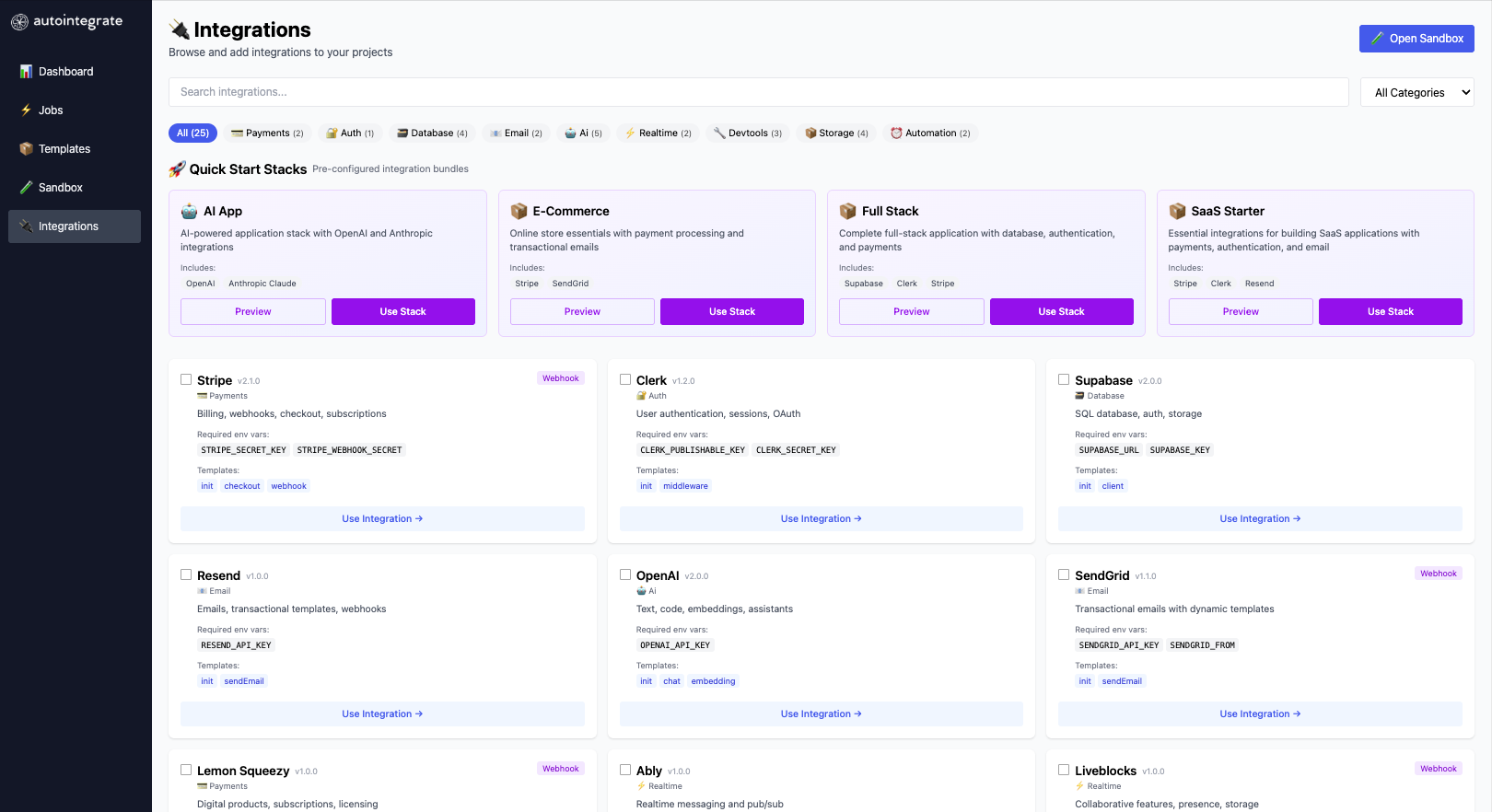Image resolution: width=1492 pixels, height=812 pixels.
Task: Click the Integrations plug icon in sidebar
Action: pos(26,226)
